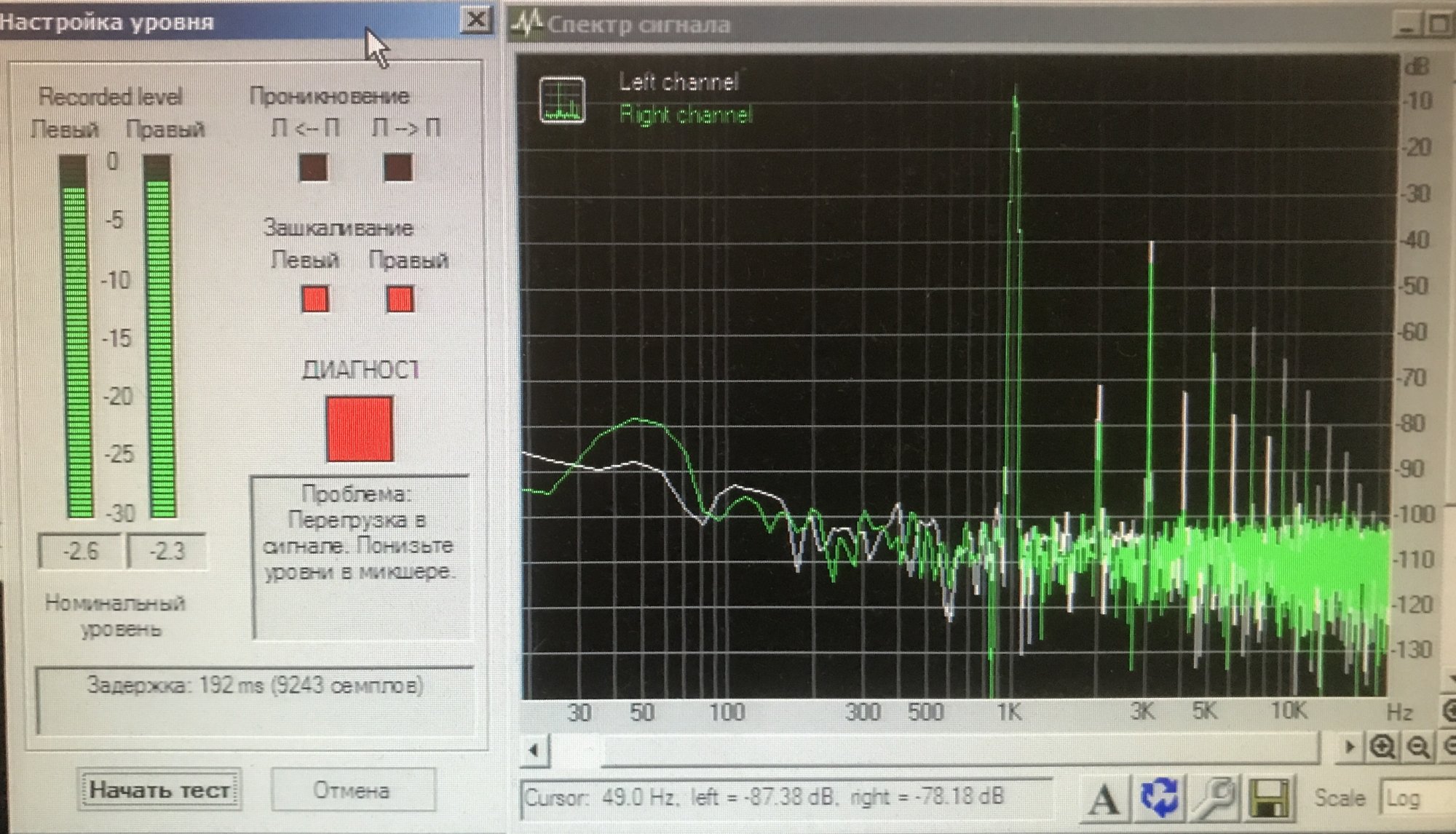Screen dimensions: 1456x834
Task: Click the blue circular arrows icon
Action: tap(1158, 798)
